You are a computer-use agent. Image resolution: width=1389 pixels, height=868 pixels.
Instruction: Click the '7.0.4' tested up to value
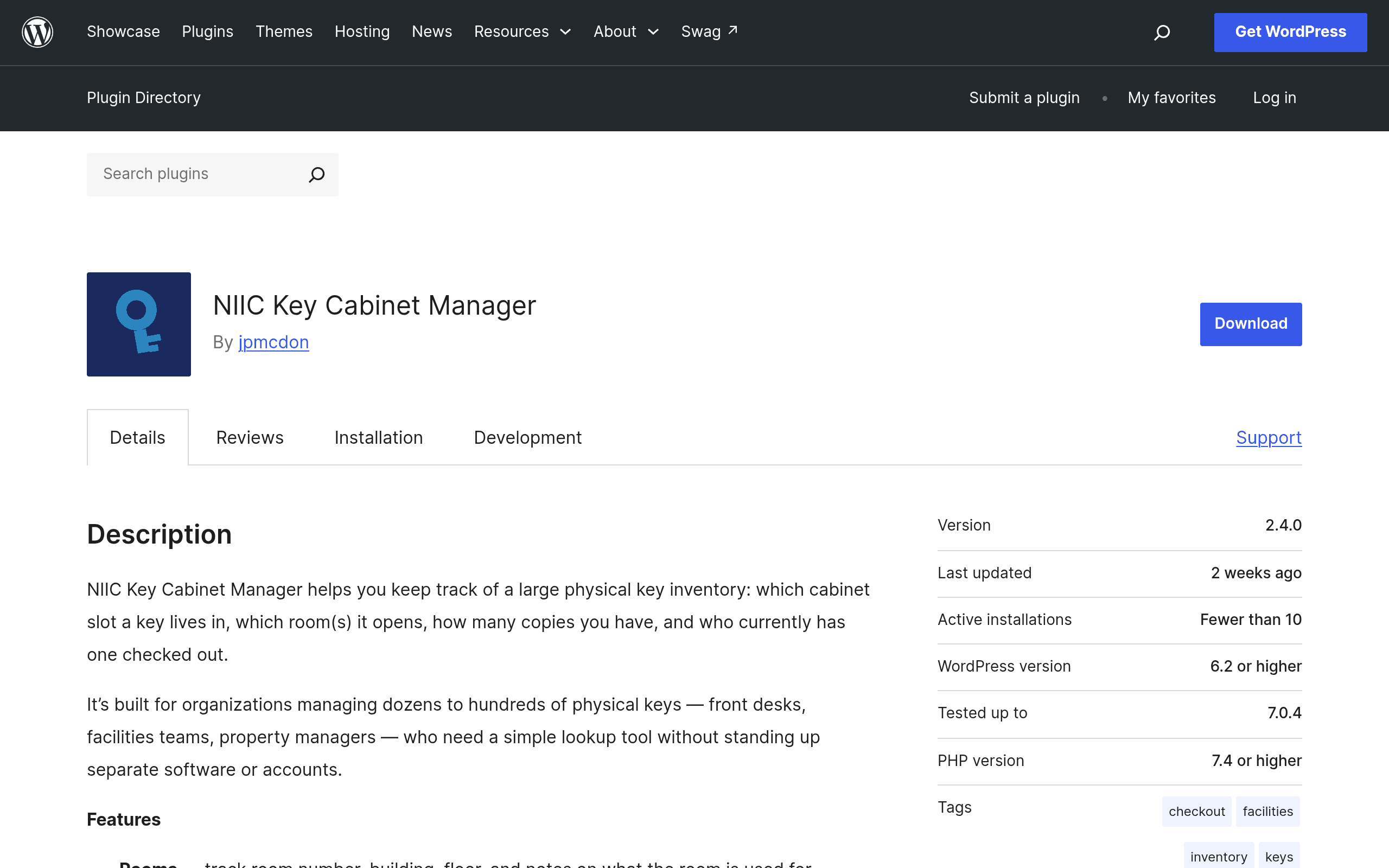point(1284,713)
